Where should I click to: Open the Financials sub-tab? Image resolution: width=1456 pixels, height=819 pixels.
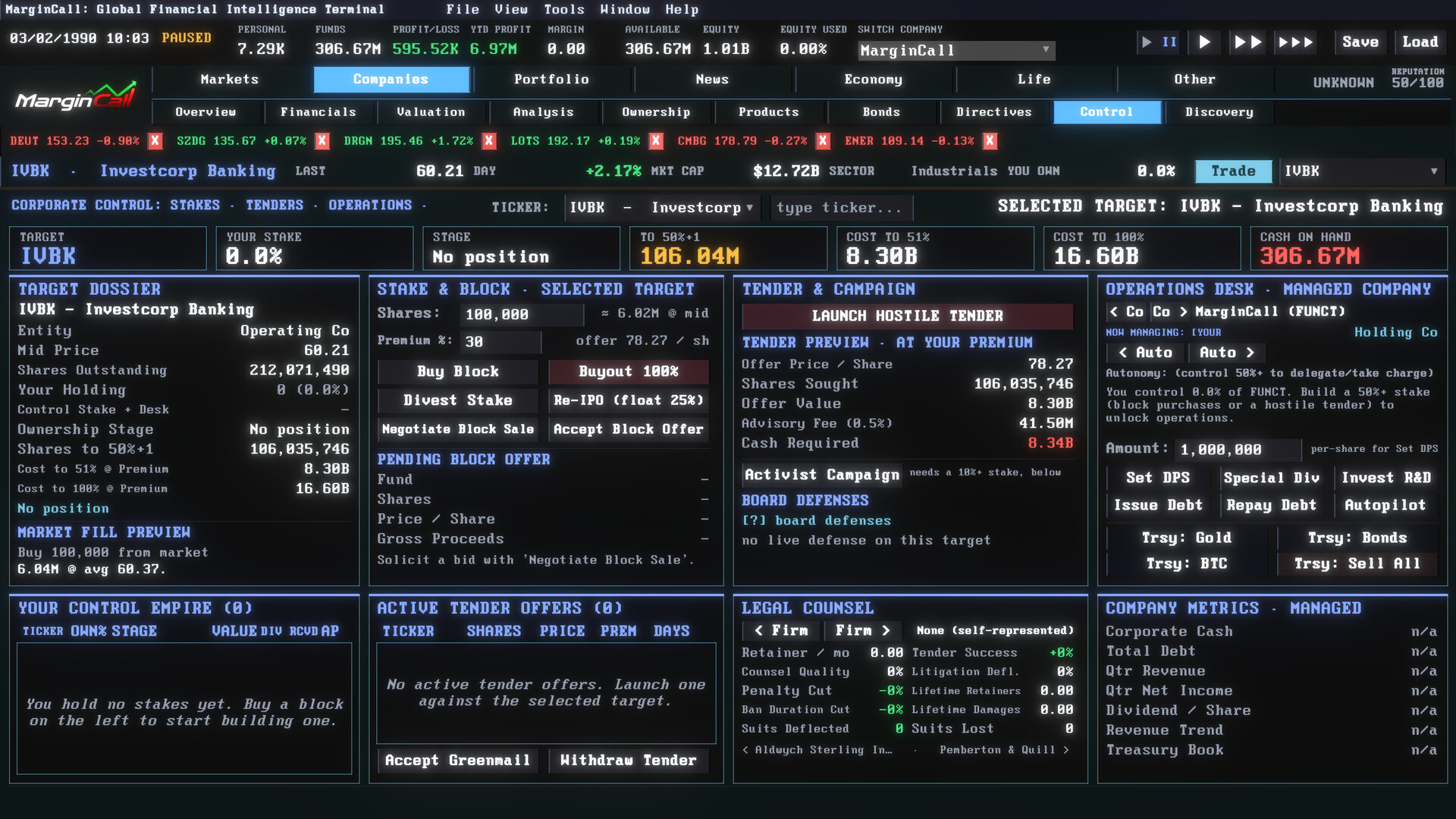click(318, 112)
